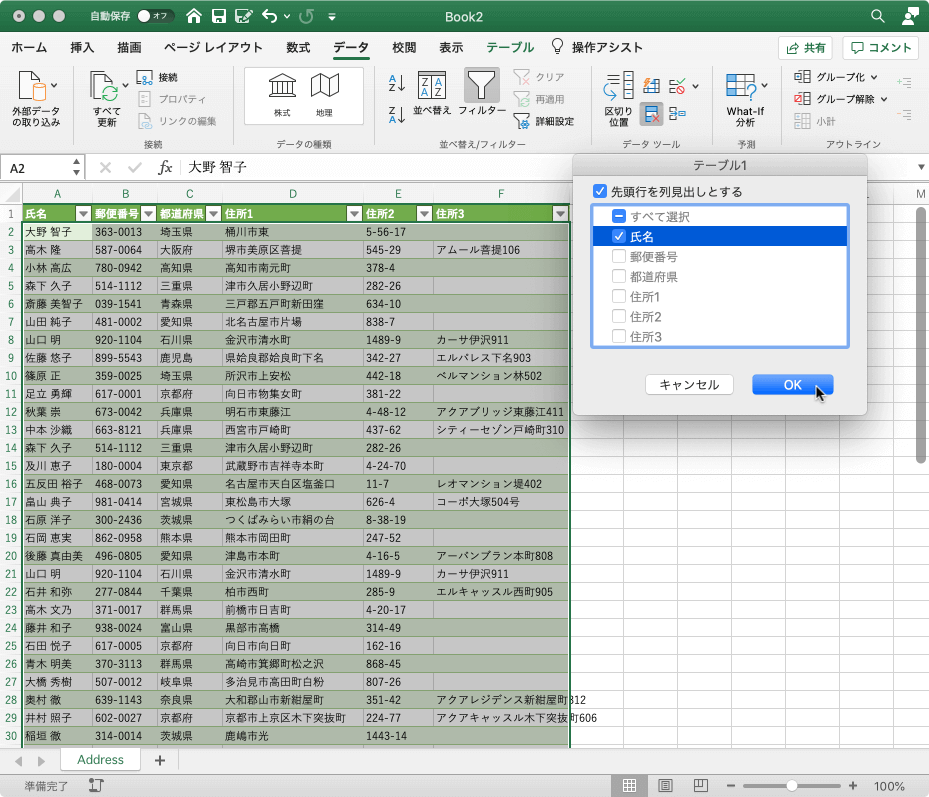Add a new sheet with plus button
Image resolution: width=929 pixels, height=797 pixels.
[159, 760]
